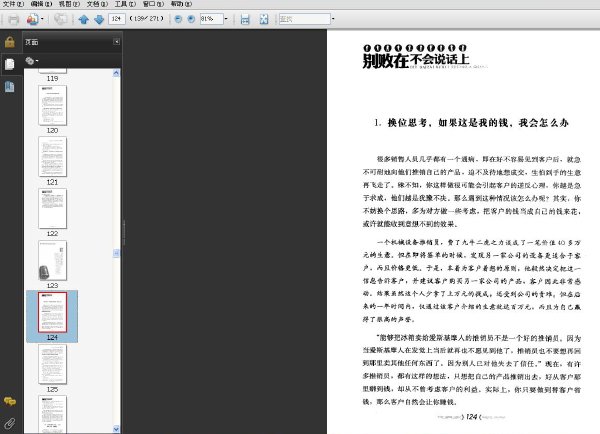Select page 123 thumbnail

[52, 261]
